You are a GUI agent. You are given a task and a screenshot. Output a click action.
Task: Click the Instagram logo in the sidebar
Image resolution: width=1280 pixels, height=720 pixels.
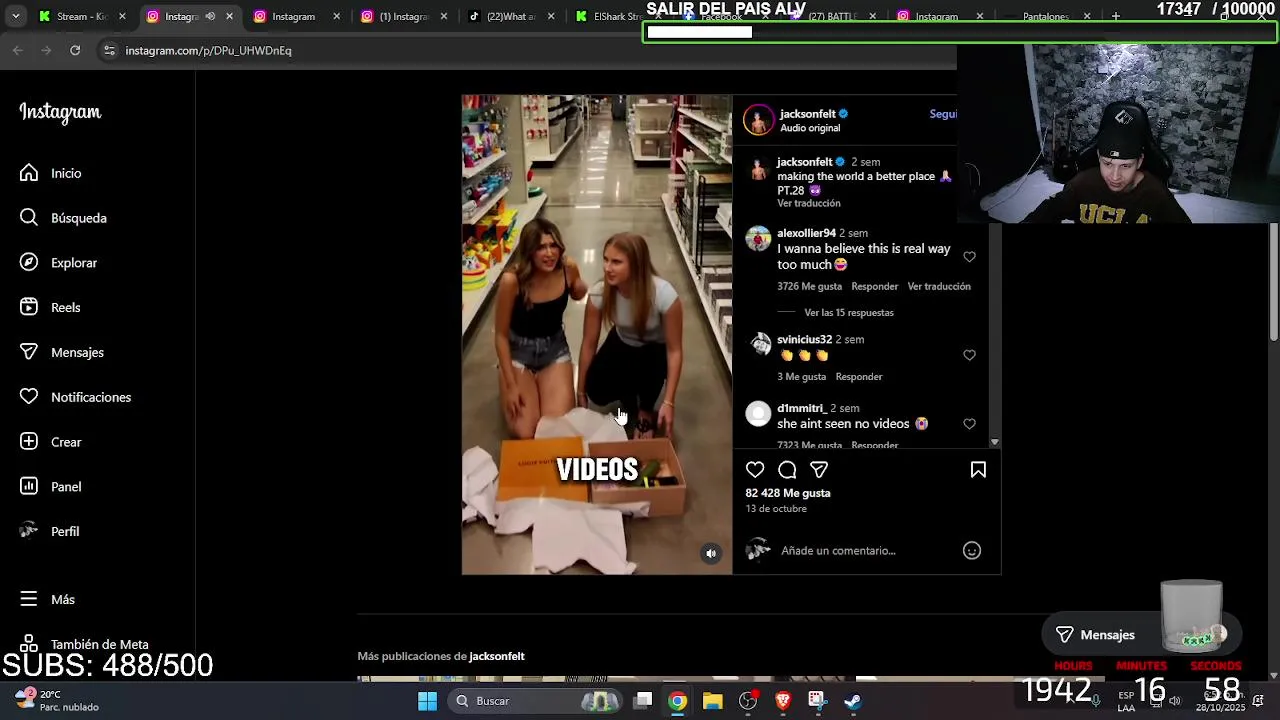(60, 112)
